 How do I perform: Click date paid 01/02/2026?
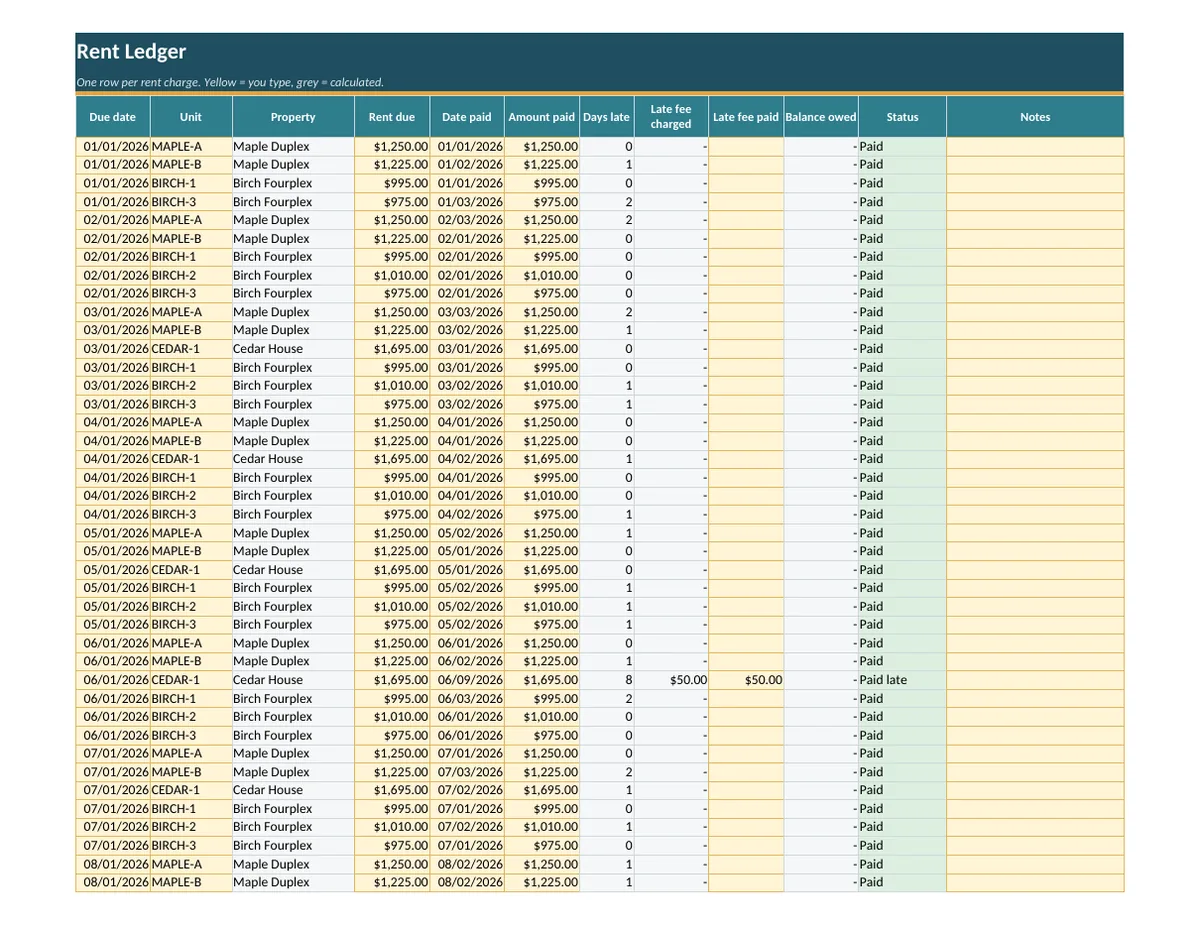coord(467,164)
